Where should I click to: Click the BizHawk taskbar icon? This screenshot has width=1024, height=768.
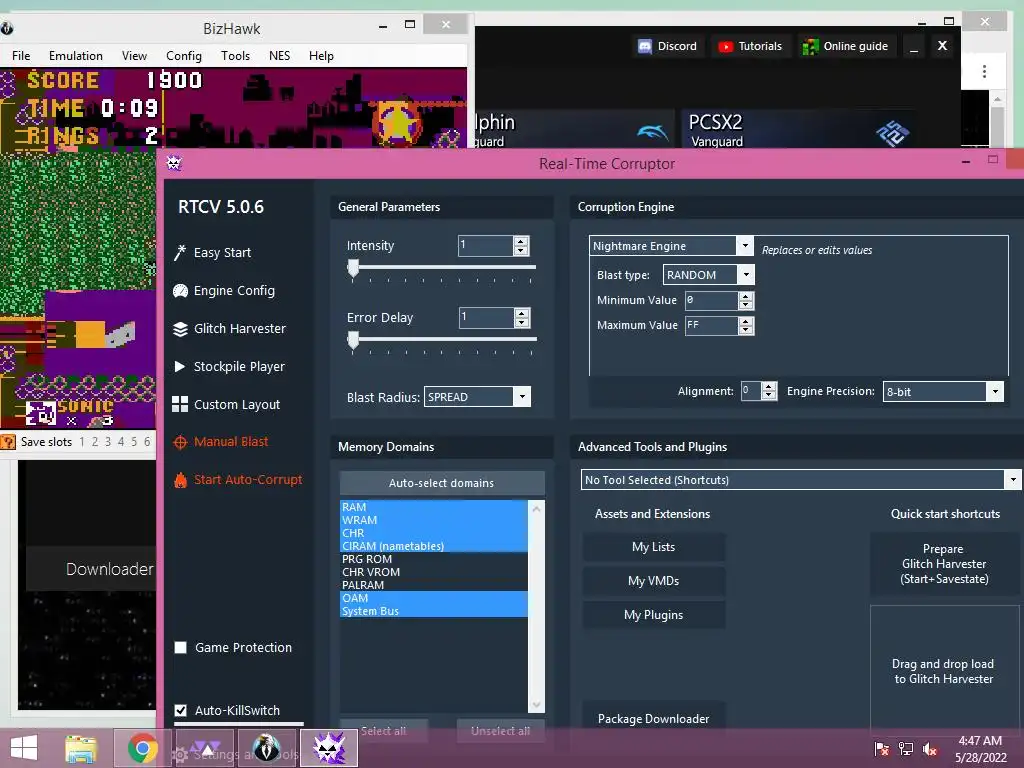point(266,748)
